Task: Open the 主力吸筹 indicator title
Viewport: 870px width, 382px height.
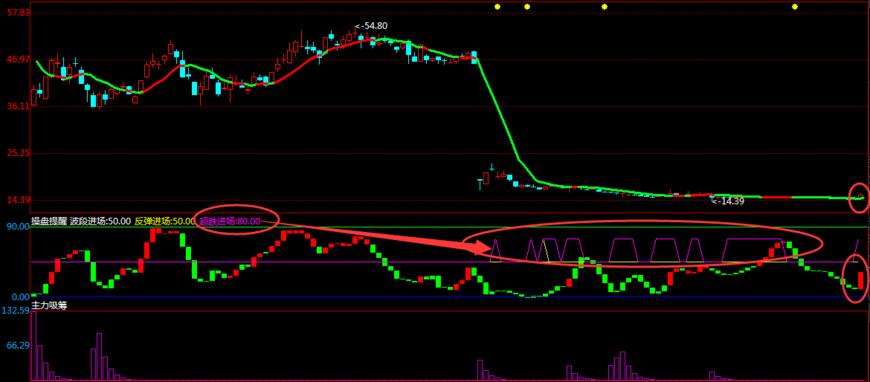Action: [x=49, y=305]
